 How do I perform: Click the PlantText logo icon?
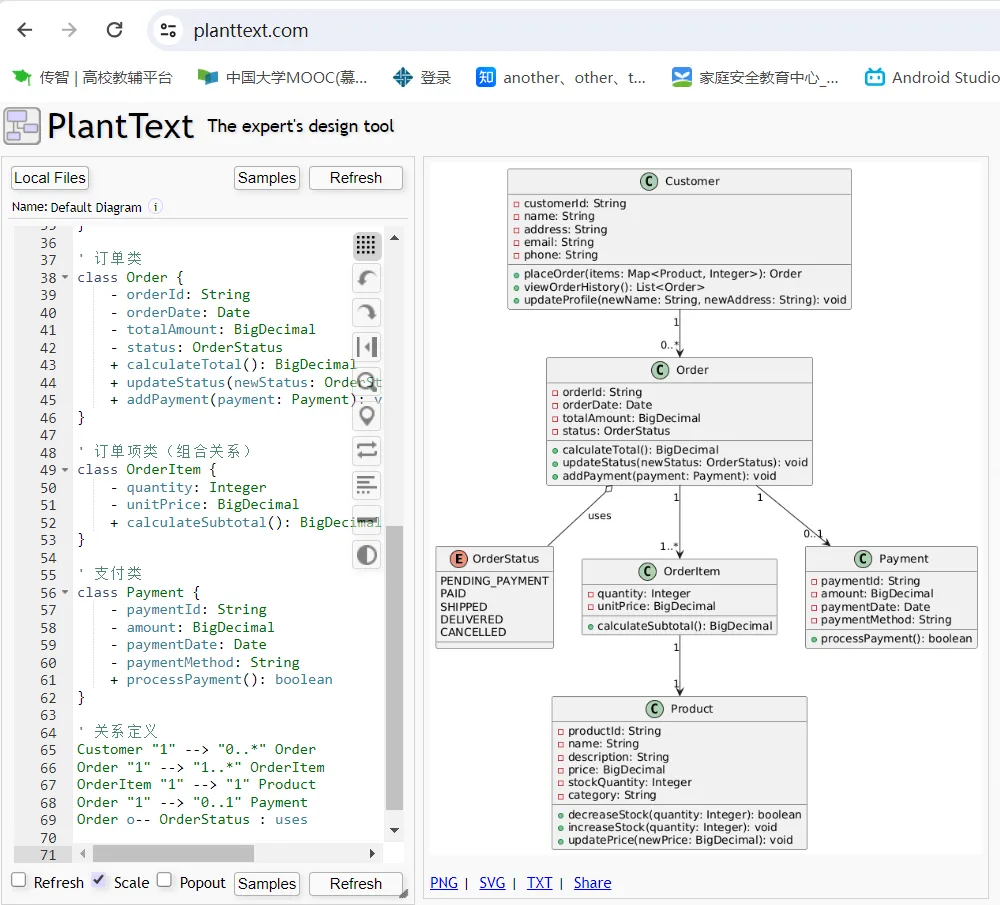pyautogui.click(x=22, y=126)
